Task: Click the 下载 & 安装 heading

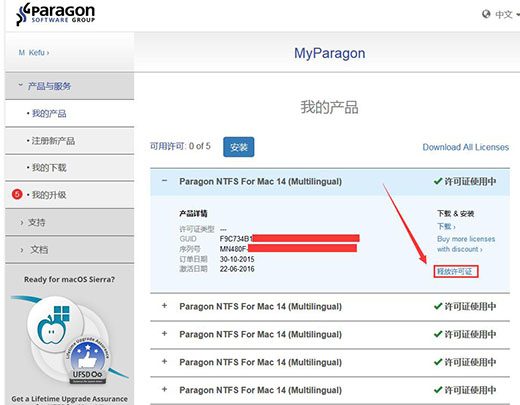Action: 455,214
